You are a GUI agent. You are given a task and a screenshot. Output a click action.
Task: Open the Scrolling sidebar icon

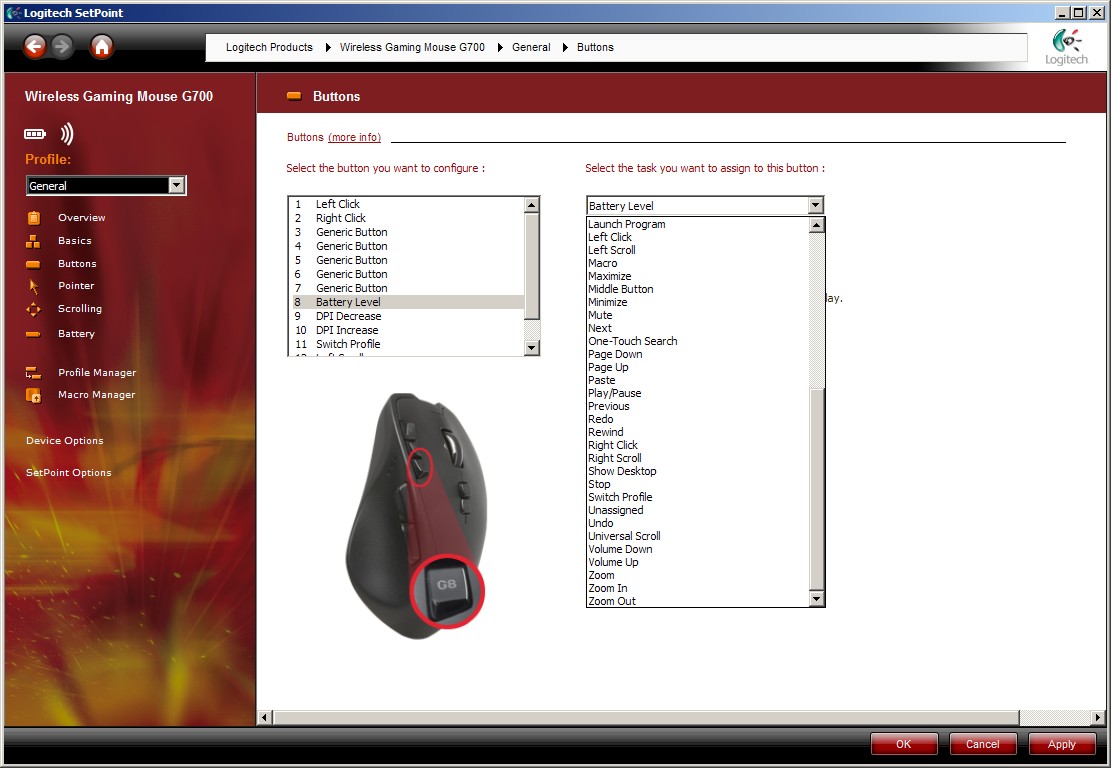tap(34, 309)
